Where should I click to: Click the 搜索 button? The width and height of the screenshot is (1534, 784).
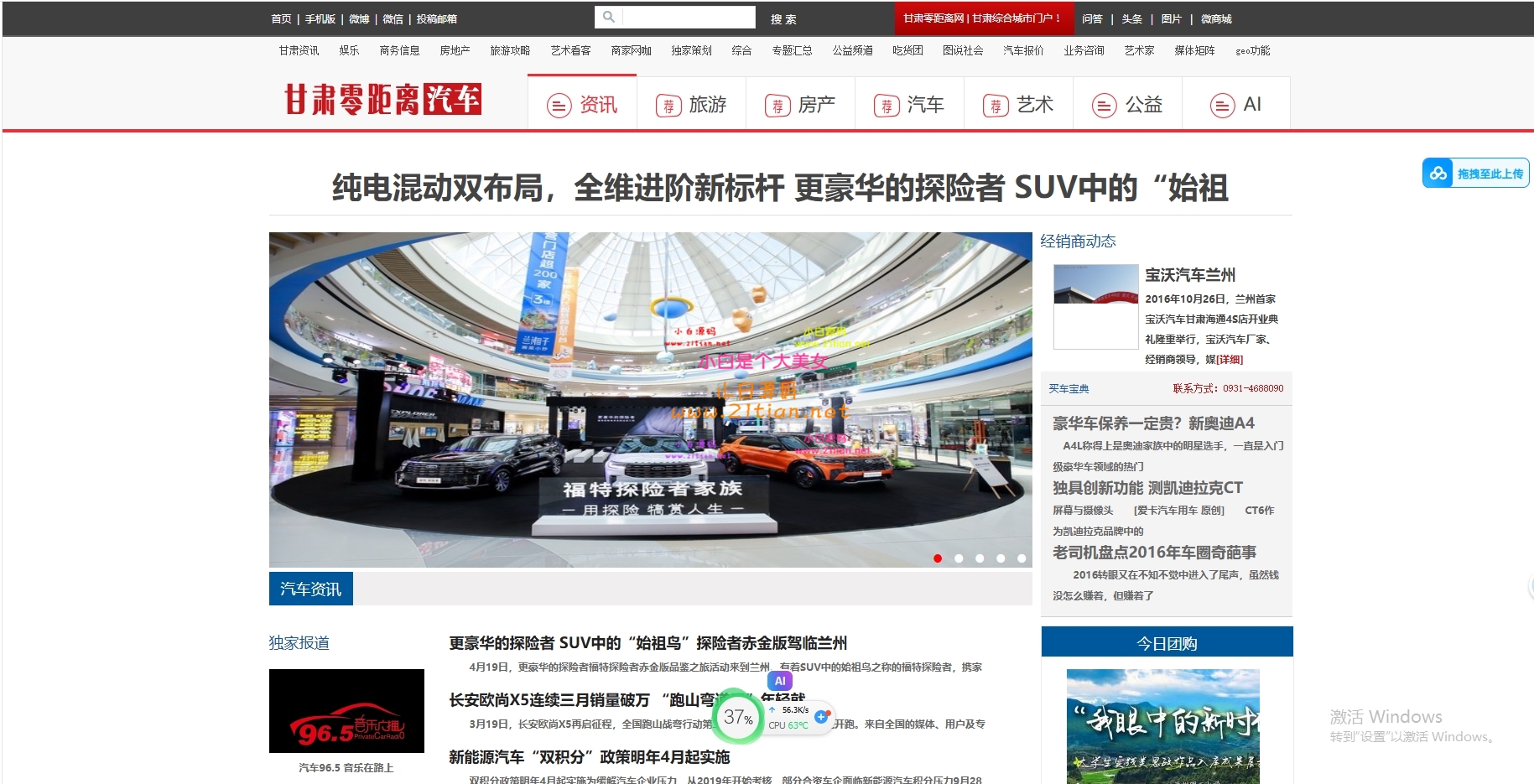point(783,18)
